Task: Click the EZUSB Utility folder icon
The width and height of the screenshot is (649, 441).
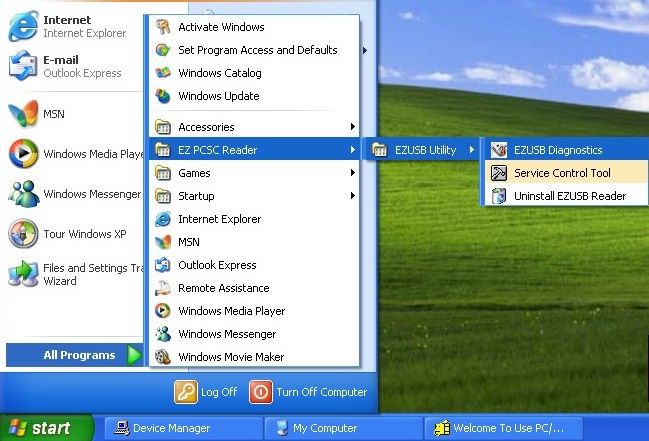Action: (x=380, y=150)
